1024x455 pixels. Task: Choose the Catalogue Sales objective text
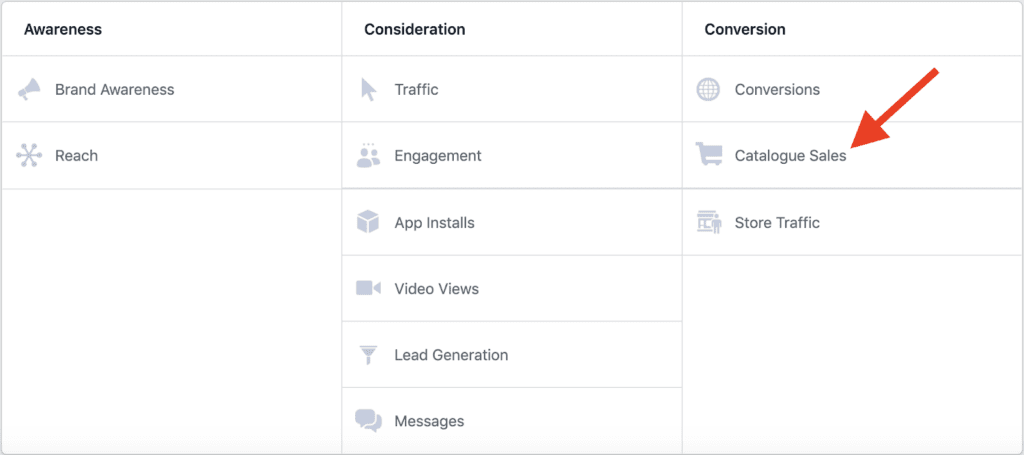point(790,156)
